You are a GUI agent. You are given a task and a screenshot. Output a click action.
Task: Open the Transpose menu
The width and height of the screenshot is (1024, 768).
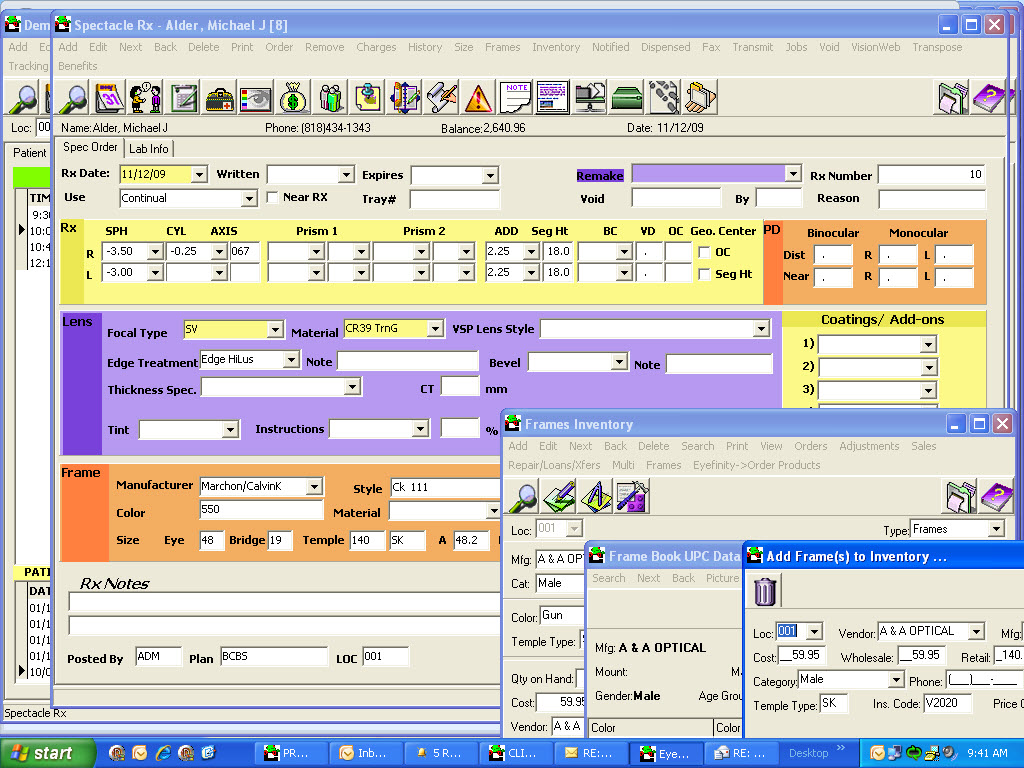tap(937, 47)
